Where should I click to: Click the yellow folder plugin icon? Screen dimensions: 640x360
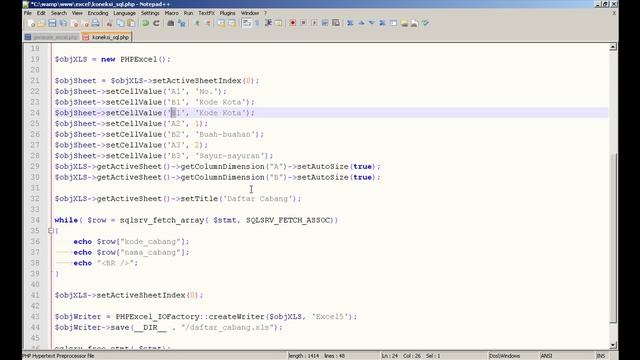[x=404, y=23]
